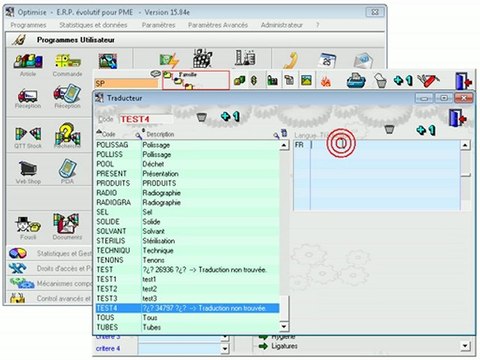Open the Paramètres menu
The height and width of the screenshot is (360, 480).
click(x=158, y=25)
